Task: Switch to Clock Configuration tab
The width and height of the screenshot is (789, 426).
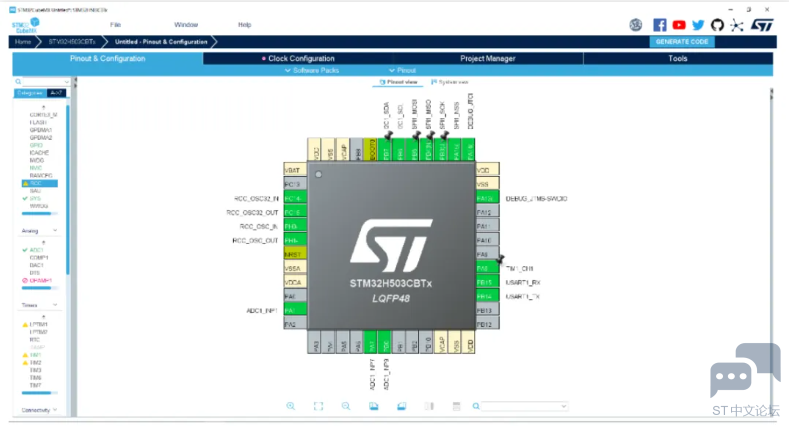Action: [298, 58]
